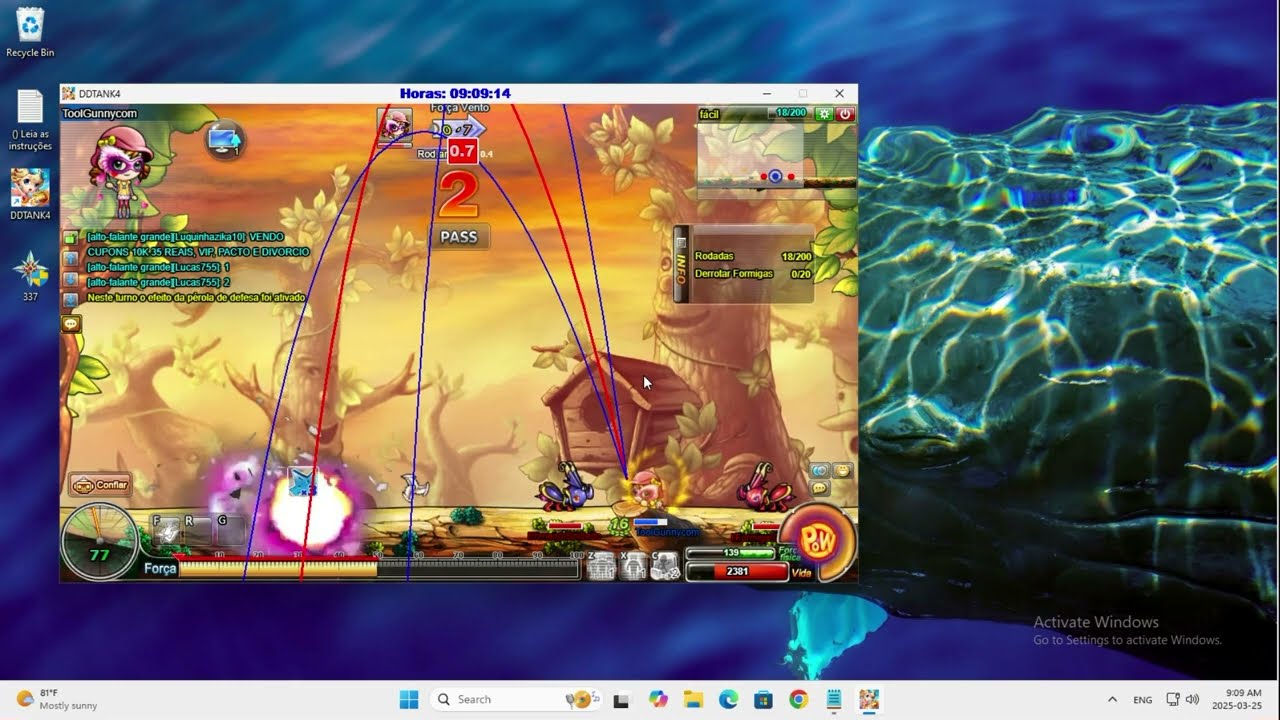Click the Confiar auto-play button

point(100,485)
